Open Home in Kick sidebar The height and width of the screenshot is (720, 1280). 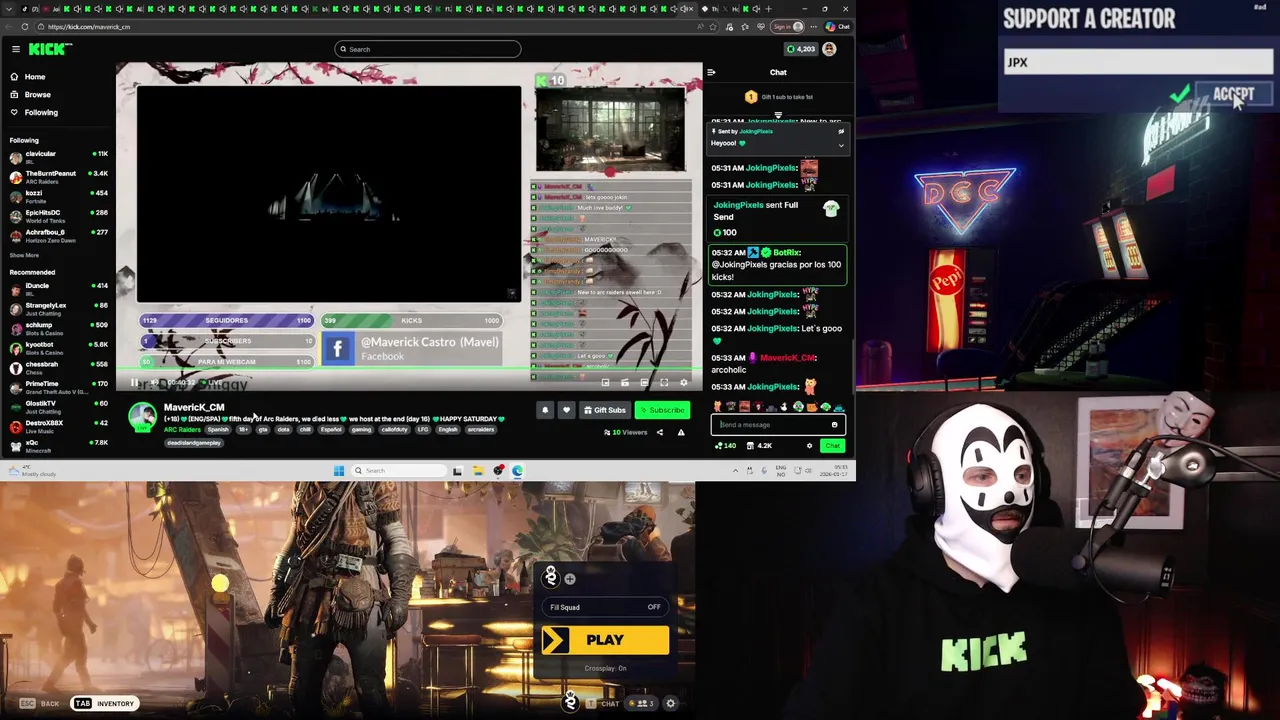click(x=27, y=77)
